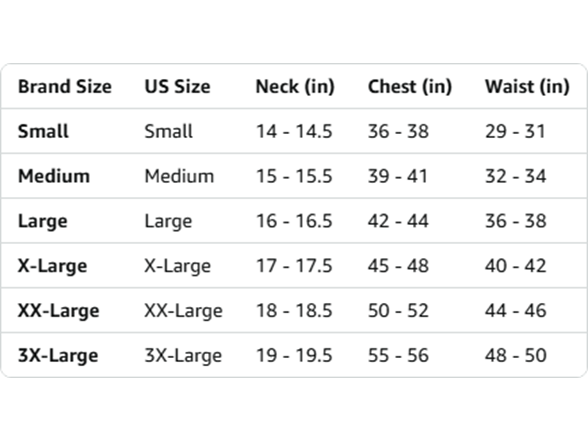Viewport: 588px width, 441px height.
Task: Click the US Size column header
Action: tap(177, 87)
